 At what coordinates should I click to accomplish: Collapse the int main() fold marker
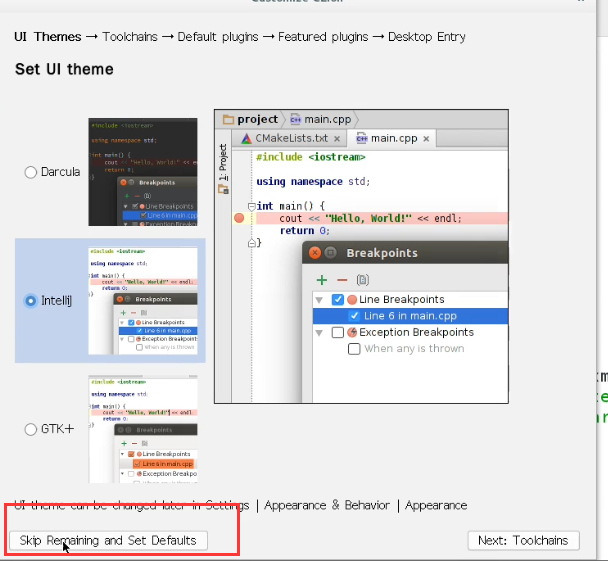(251, 206)
